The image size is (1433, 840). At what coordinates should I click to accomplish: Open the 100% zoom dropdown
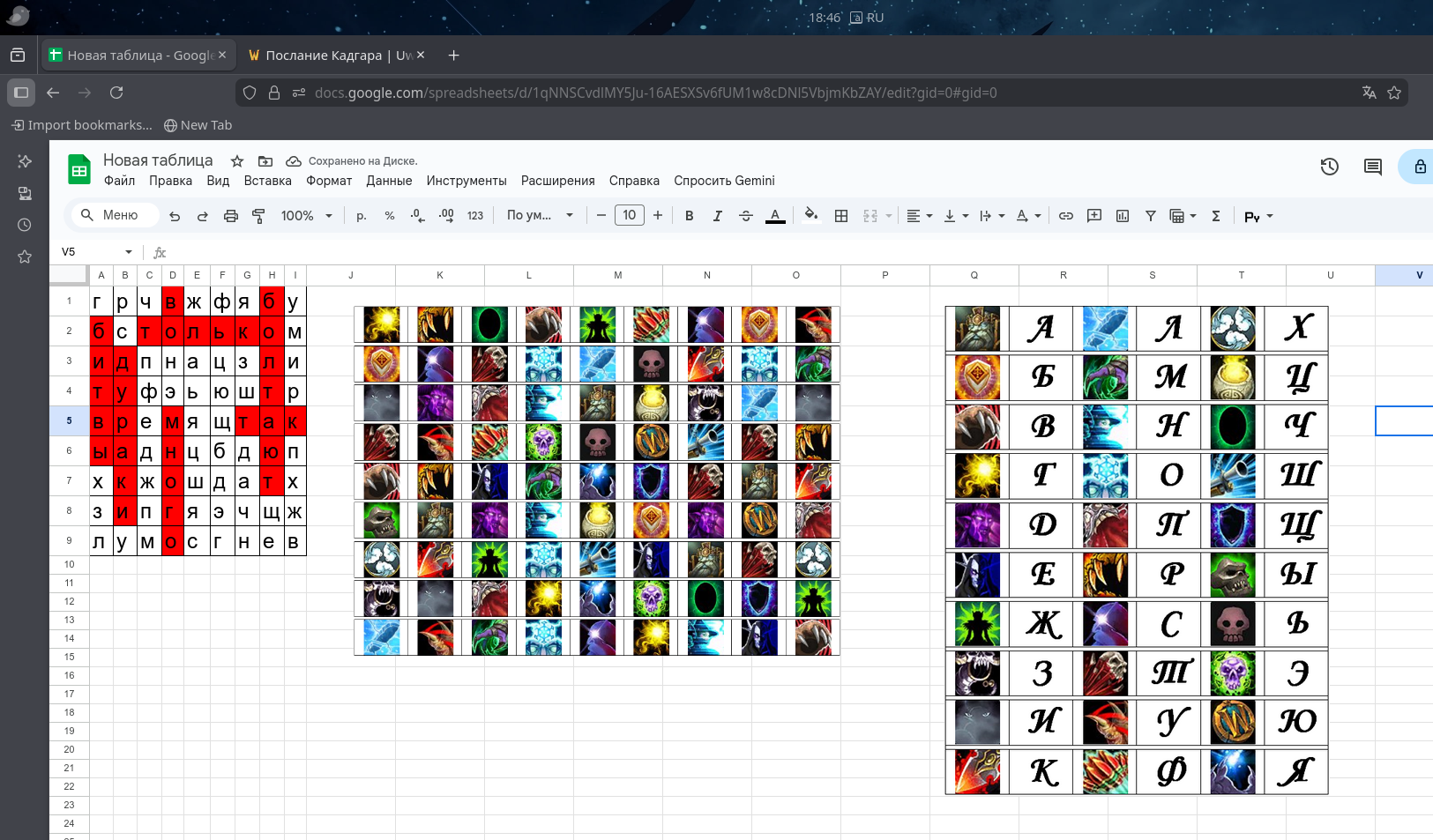[306, 216]
